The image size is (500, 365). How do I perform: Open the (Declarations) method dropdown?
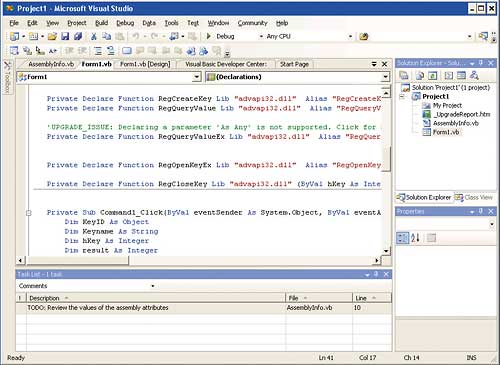point(385,77)
